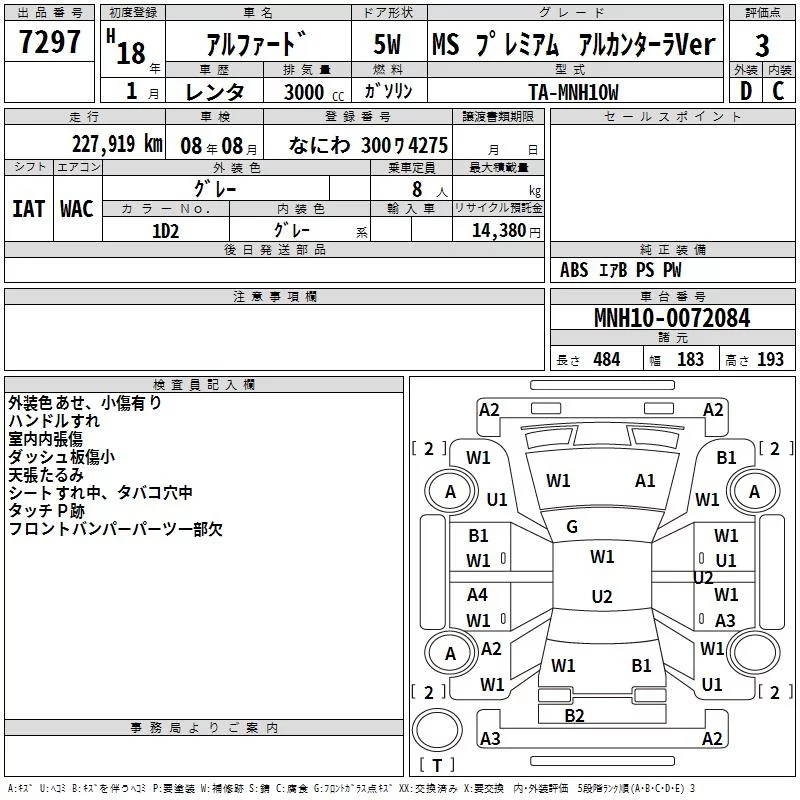Select door shape value 5W

coord(388,44)
